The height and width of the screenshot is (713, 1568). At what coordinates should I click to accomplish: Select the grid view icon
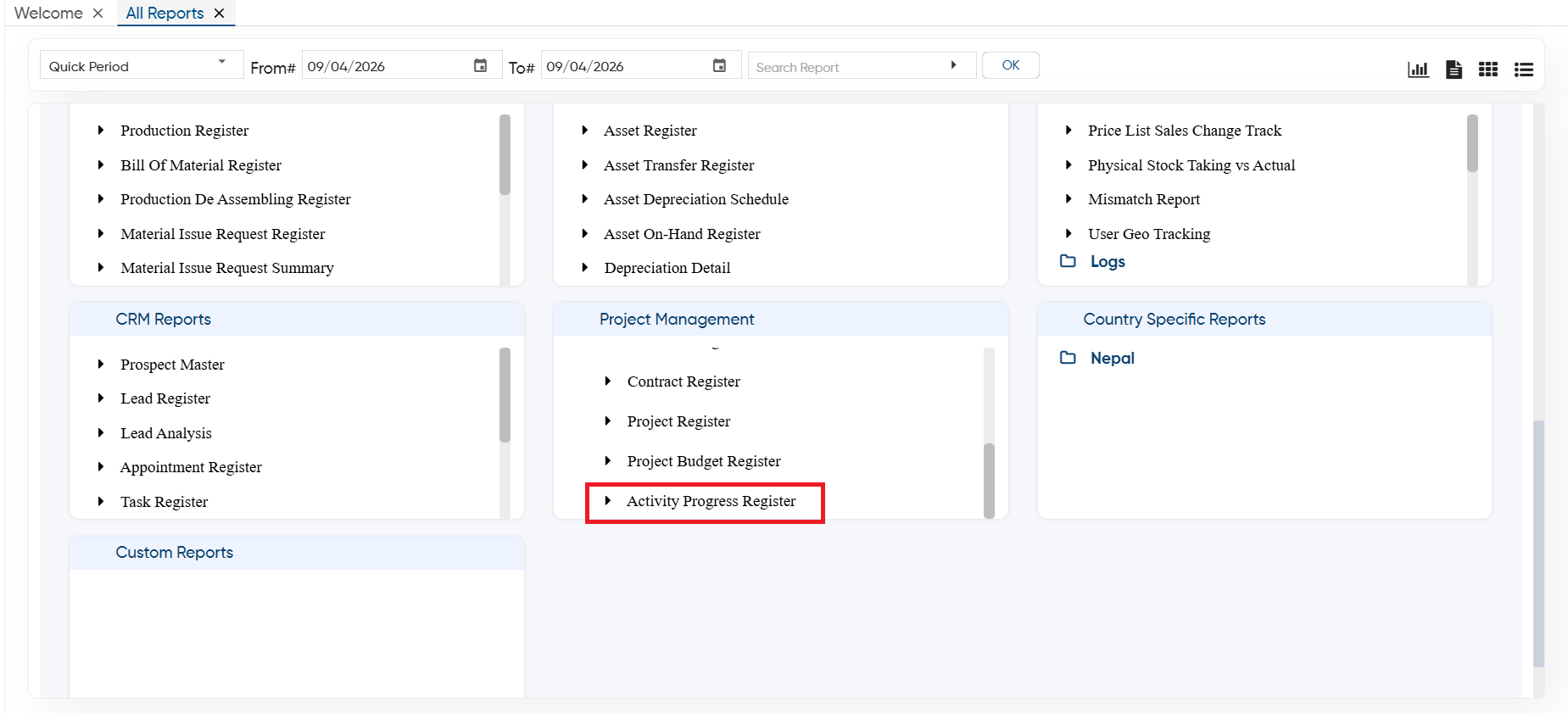[1488, 70]
